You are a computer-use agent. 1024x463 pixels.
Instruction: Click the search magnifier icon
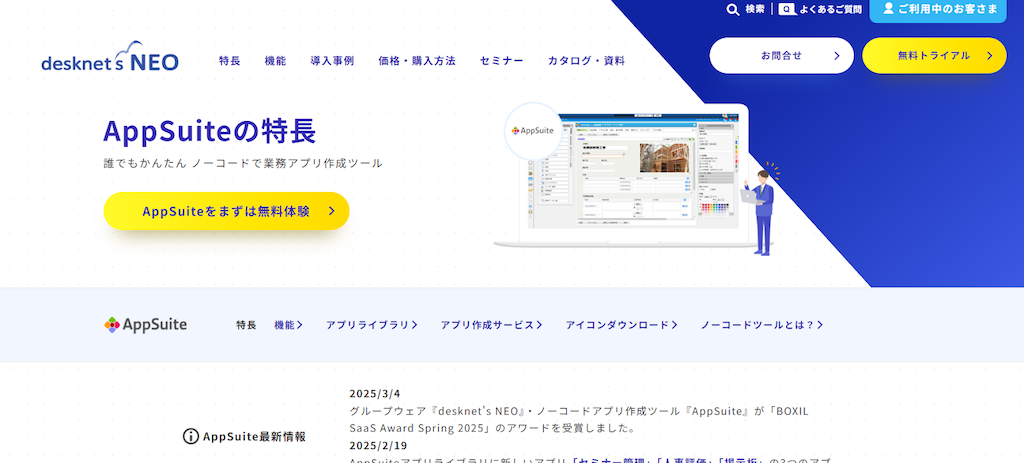coord(733,9)
